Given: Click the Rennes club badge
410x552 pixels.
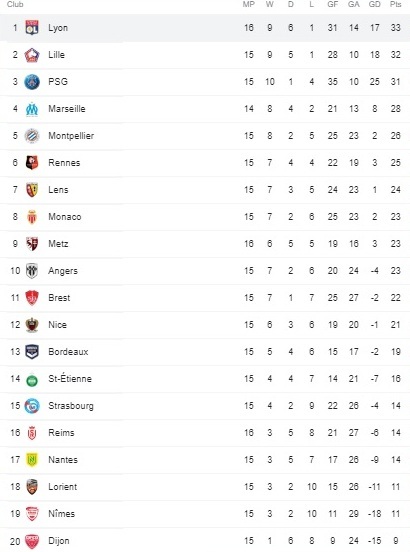Looking at the screenshot, I should pyautogui.click(x=32, y=163).
